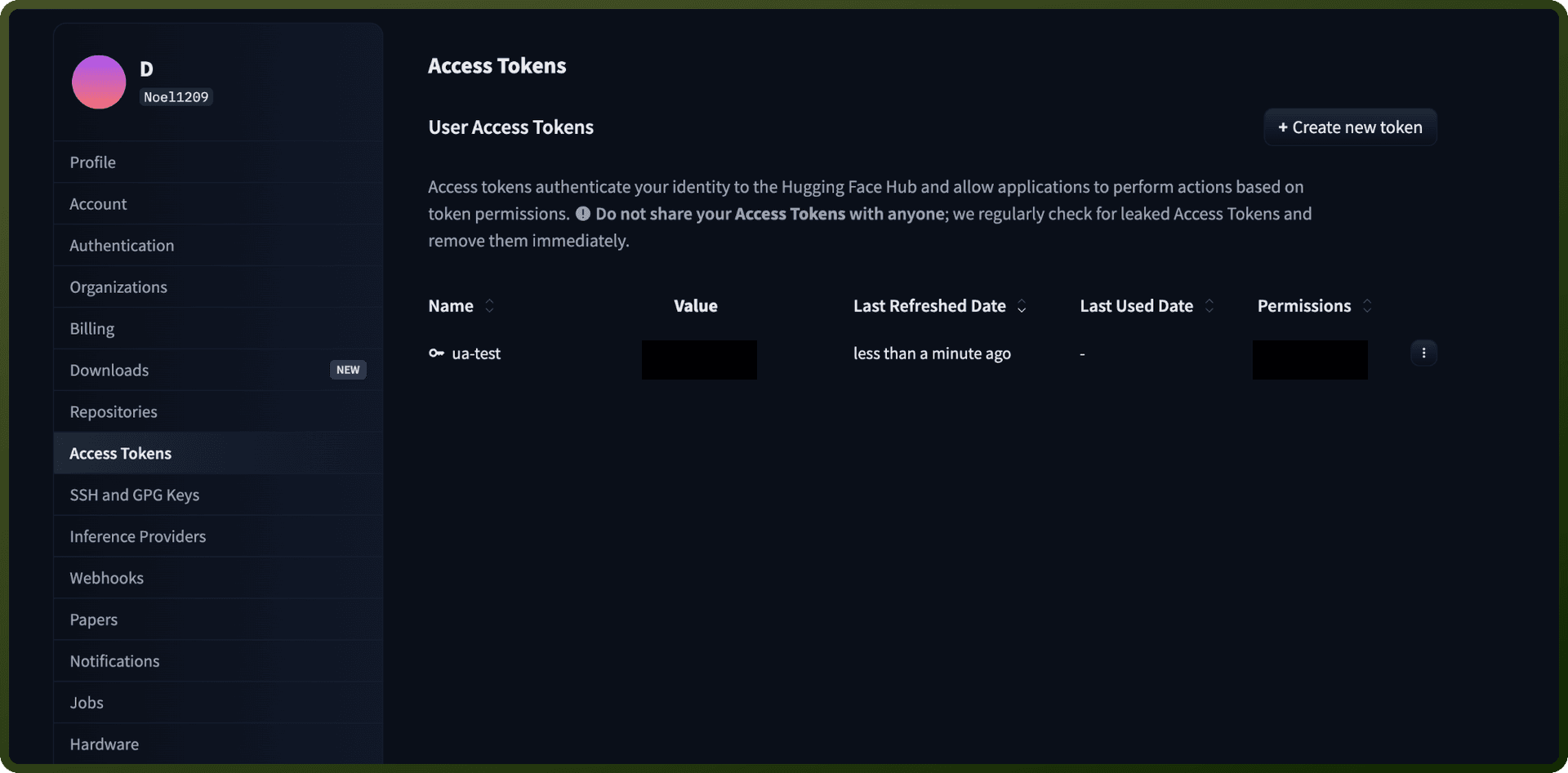Click the NEW badge next to Downloads

[348, 370]
